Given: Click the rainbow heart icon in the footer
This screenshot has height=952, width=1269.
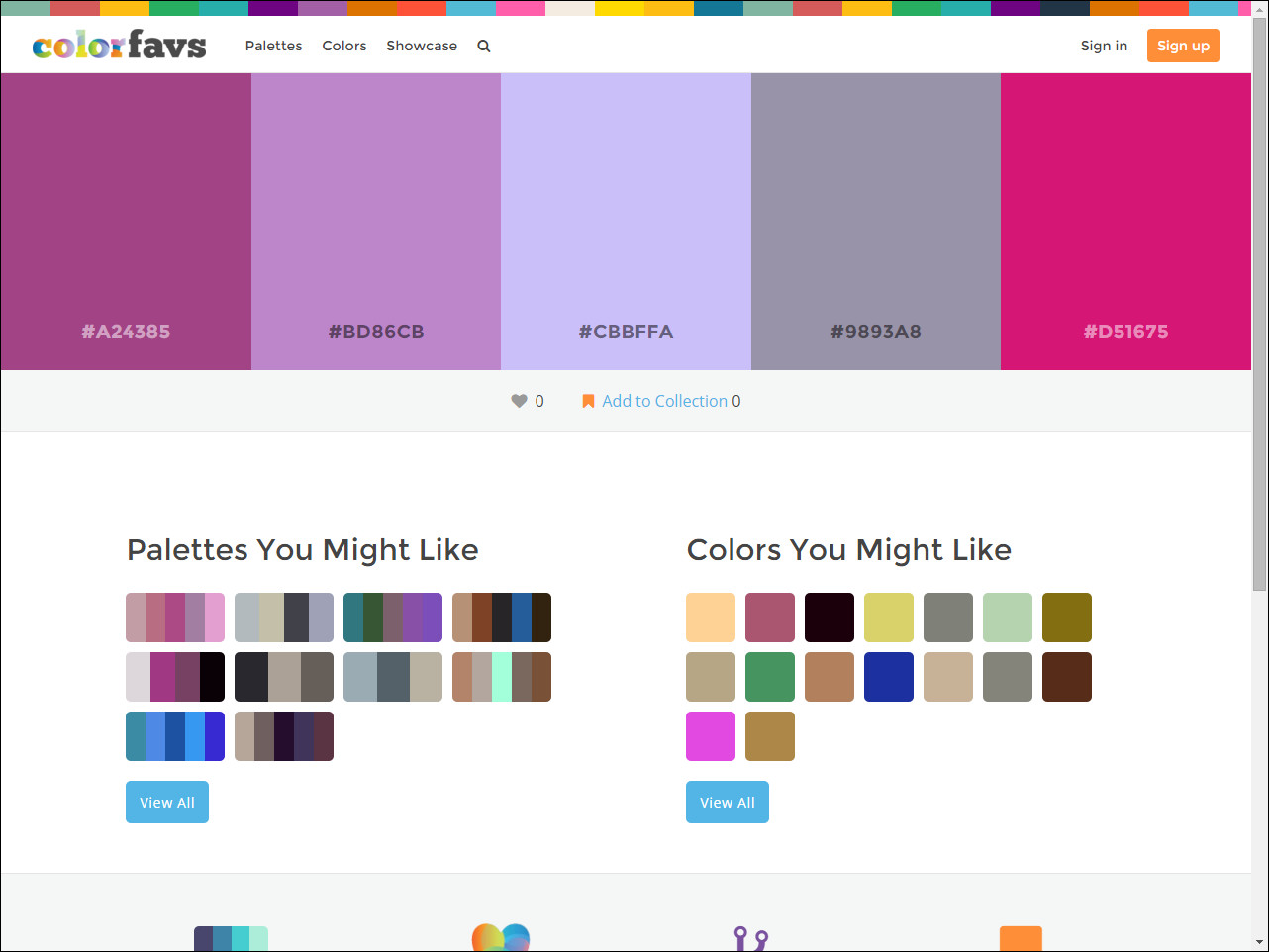Looking at the screenshot, I should [x=500, y=938].
